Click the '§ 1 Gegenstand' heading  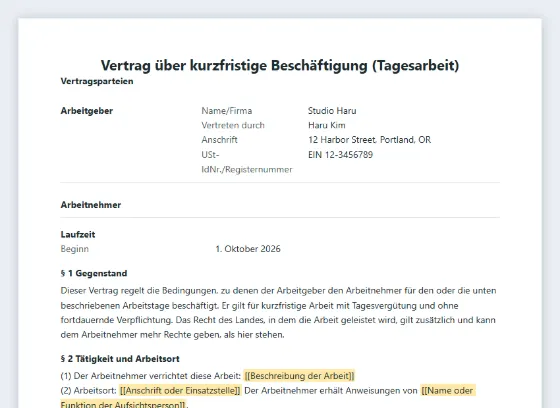point(94,273)
